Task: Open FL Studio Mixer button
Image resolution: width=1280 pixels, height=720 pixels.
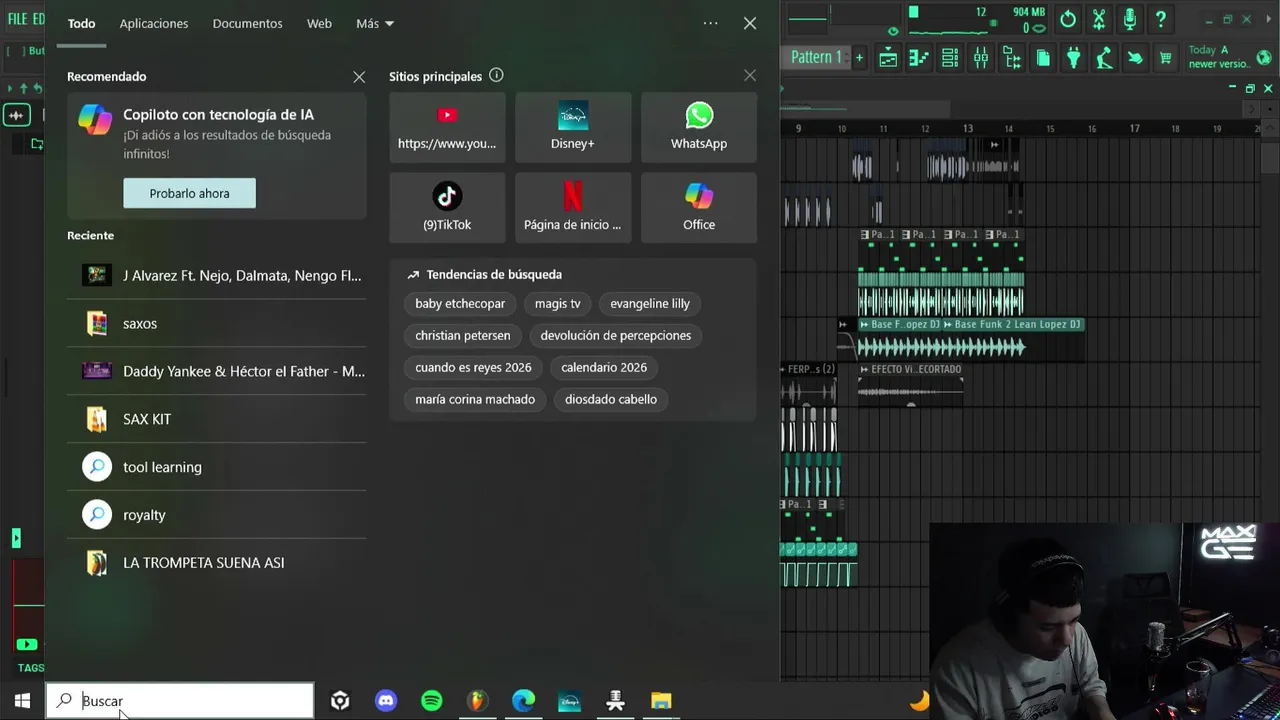Action: pos(981,58)
